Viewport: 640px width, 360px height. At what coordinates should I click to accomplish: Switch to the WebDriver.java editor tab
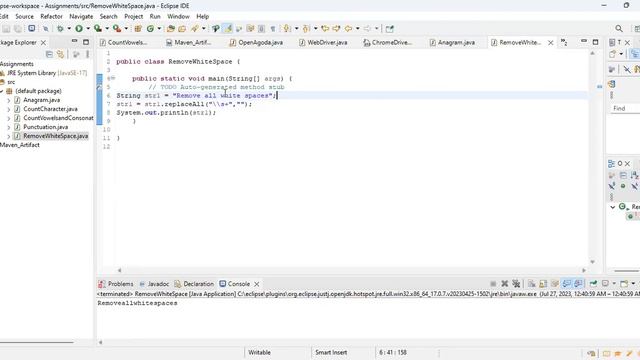[x=323, y=42]
